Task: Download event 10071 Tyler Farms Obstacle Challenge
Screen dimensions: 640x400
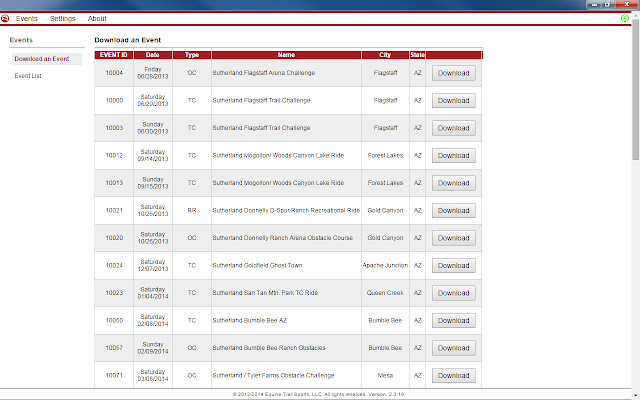Action: pos(453,376)
